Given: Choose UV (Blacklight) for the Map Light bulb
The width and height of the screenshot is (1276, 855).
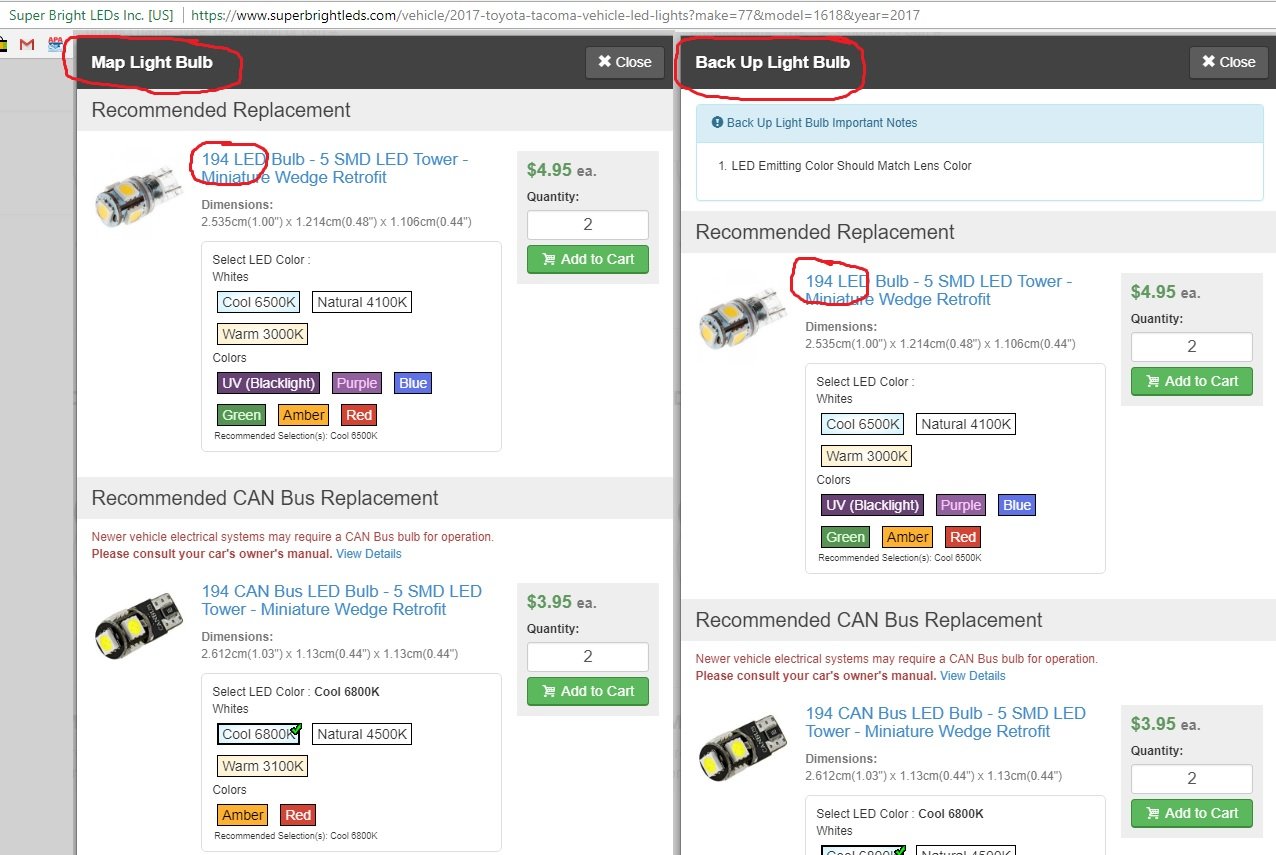Looking at the screenshot, I should tap(269, 383).
